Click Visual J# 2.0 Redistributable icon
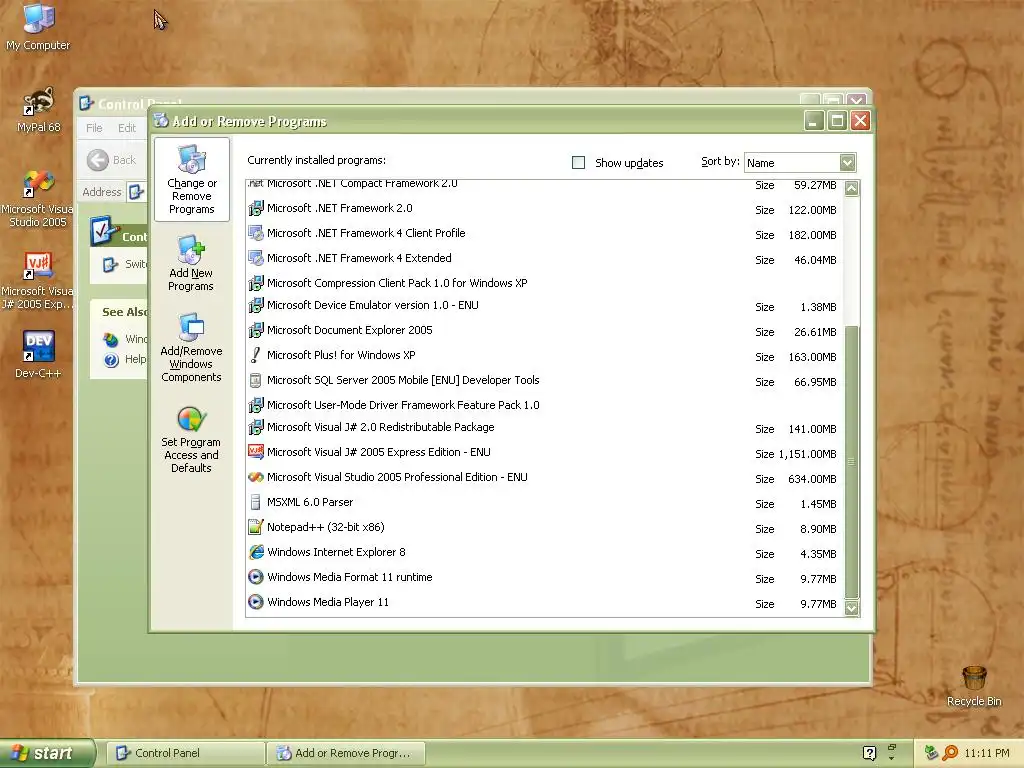Viewport: 1024px width, 768px height. [x=256, y=428]
